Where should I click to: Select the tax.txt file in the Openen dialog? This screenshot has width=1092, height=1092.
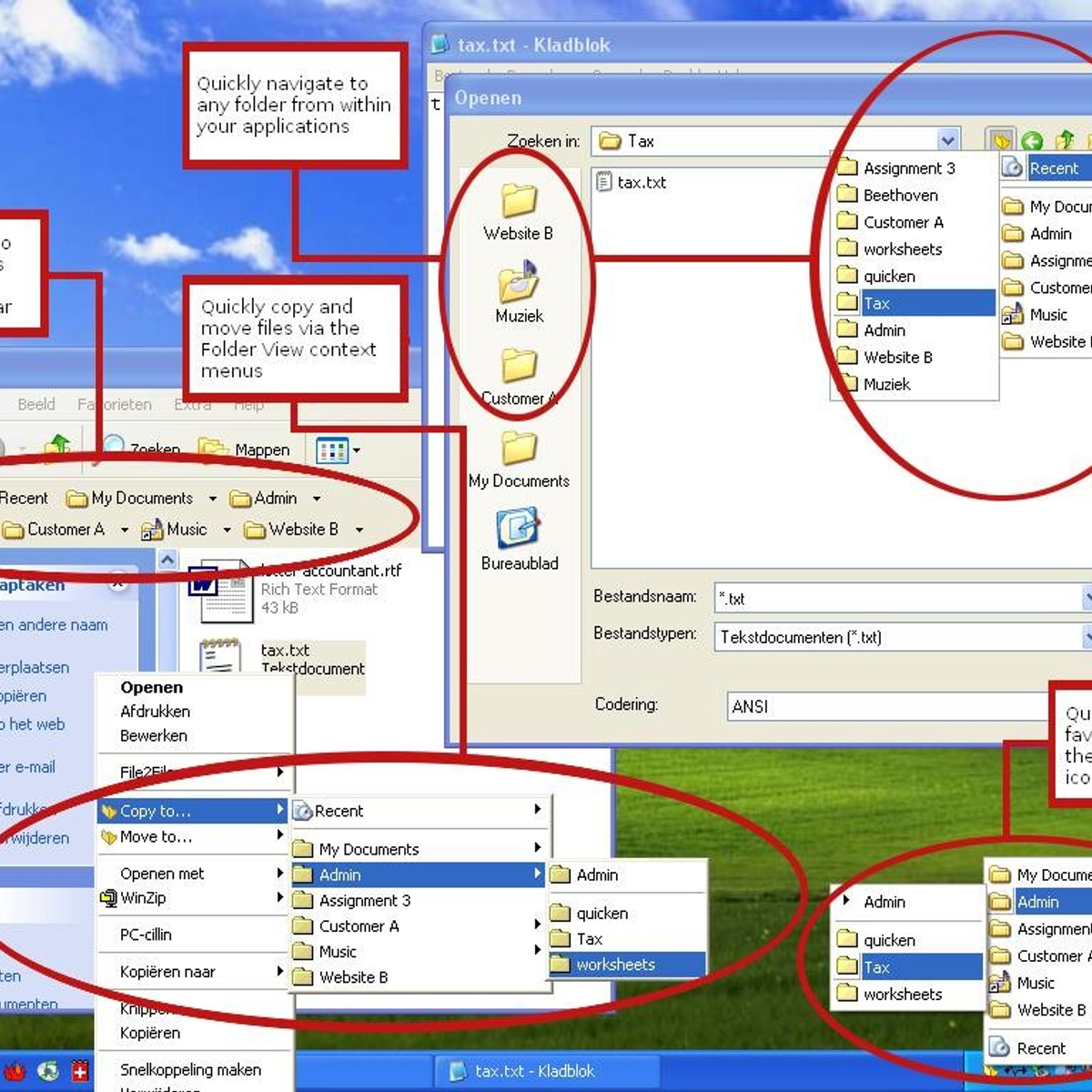[x=631, y=182]
